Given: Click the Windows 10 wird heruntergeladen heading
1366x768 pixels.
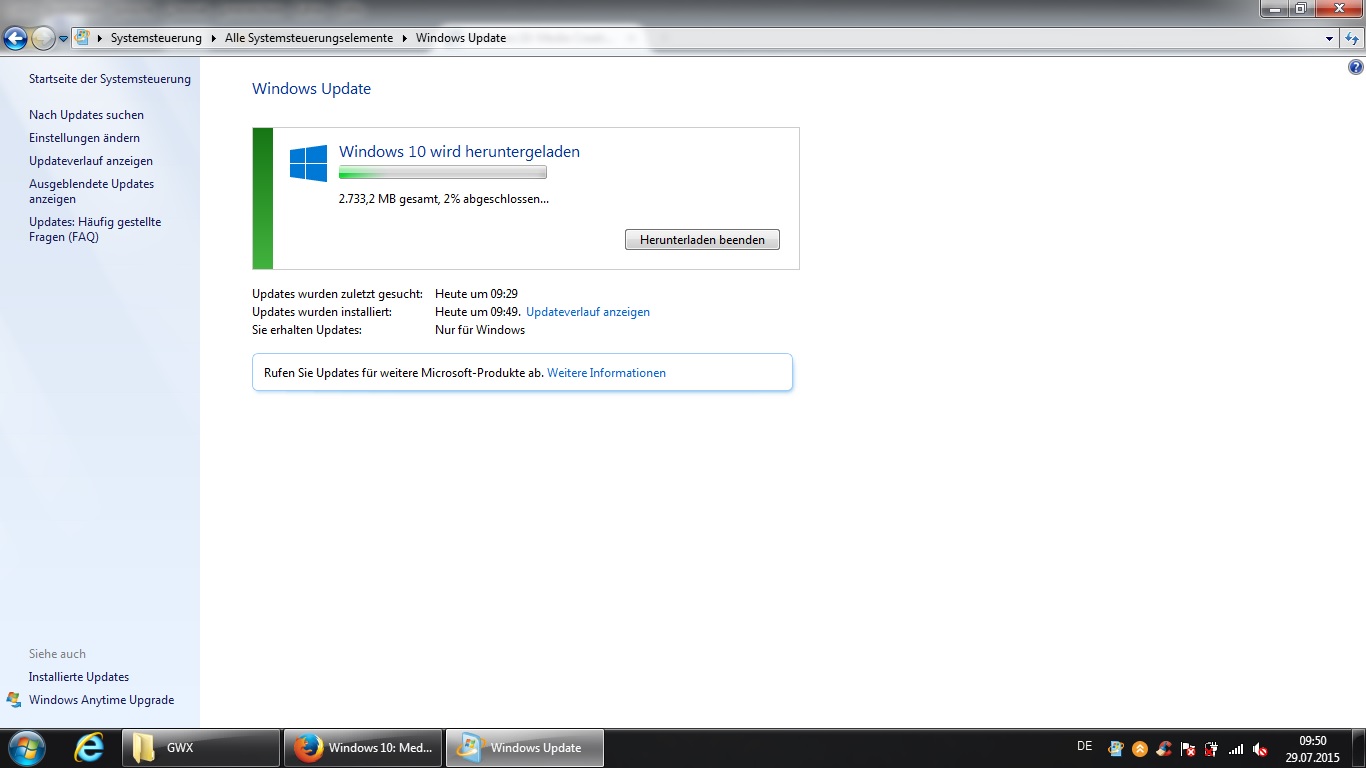Looking at the screenshot, I should pyautogui.click(x=459, y=152).
